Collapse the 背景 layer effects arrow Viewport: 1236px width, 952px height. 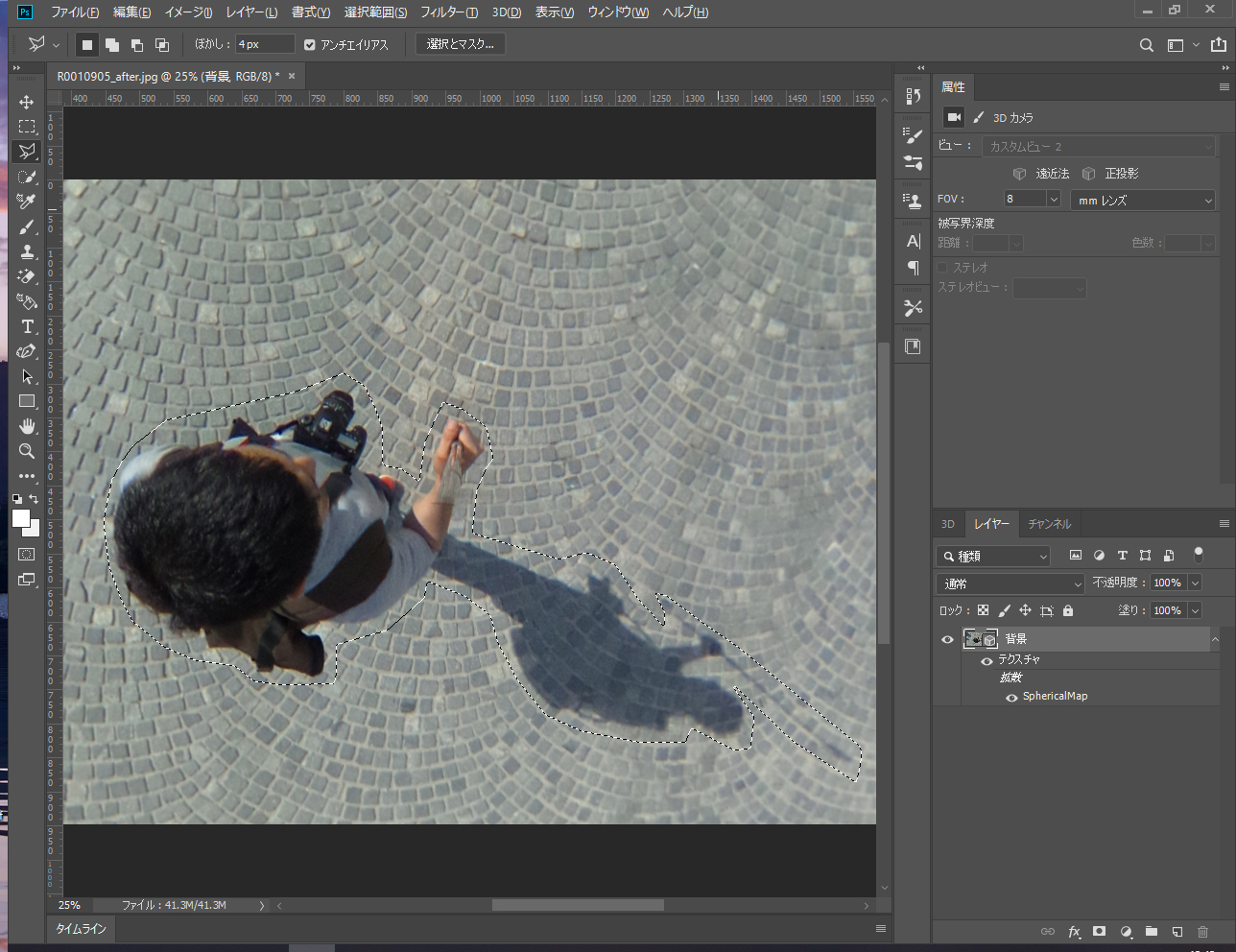[x=1215, y=639]
